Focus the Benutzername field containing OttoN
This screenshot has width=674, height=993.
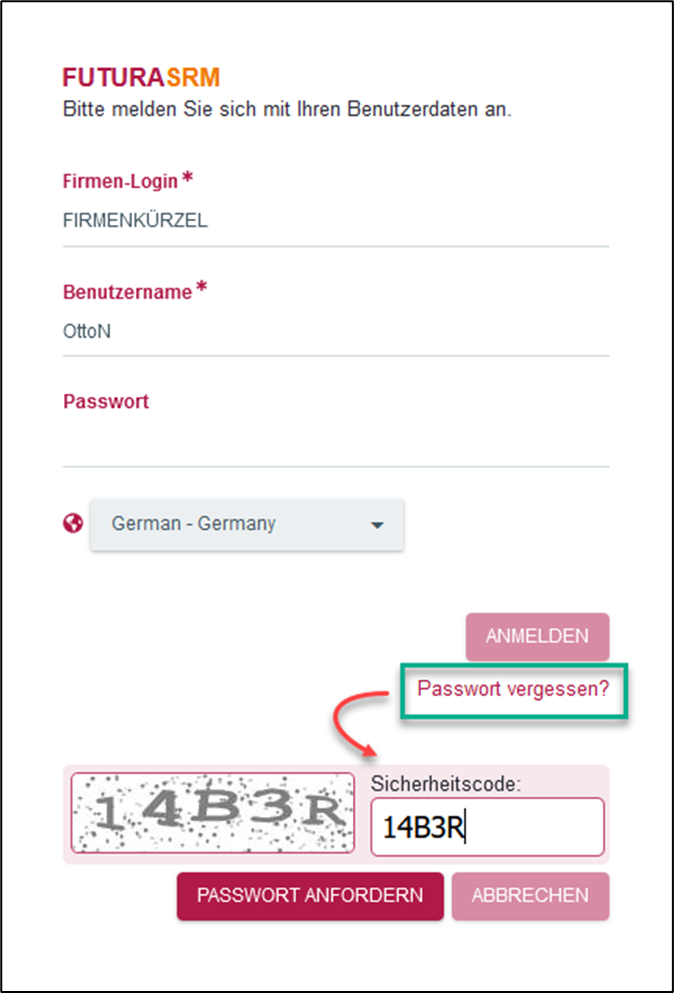click(x=335, y=332)
